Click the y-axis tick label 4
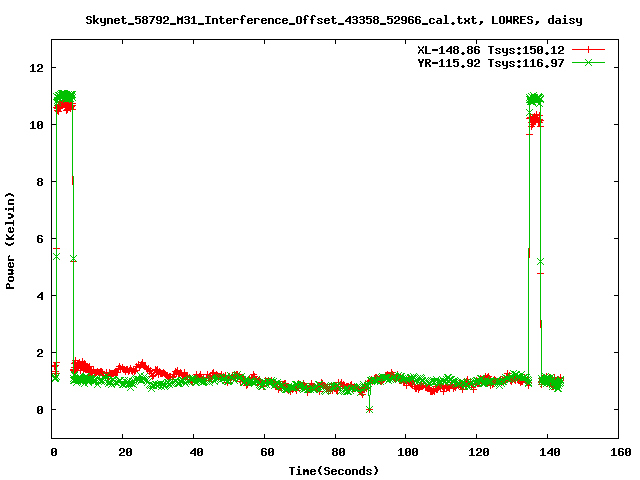 click(x=40, y=296)
